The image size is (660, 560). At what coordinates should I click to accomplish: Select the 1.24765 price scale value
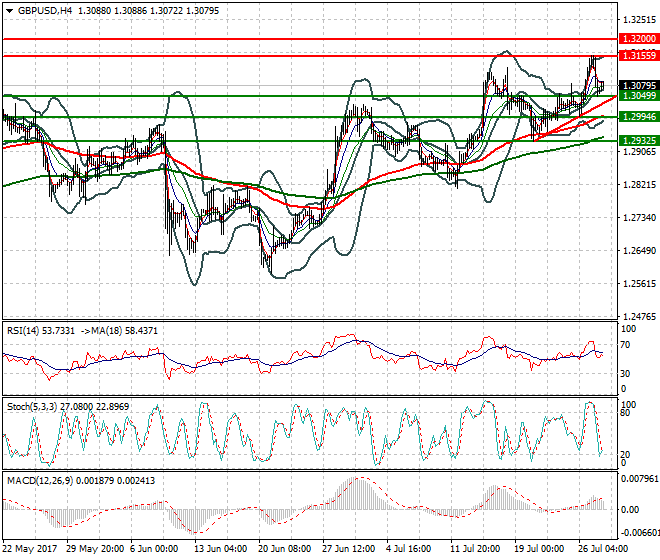click(x=639, y=317)
